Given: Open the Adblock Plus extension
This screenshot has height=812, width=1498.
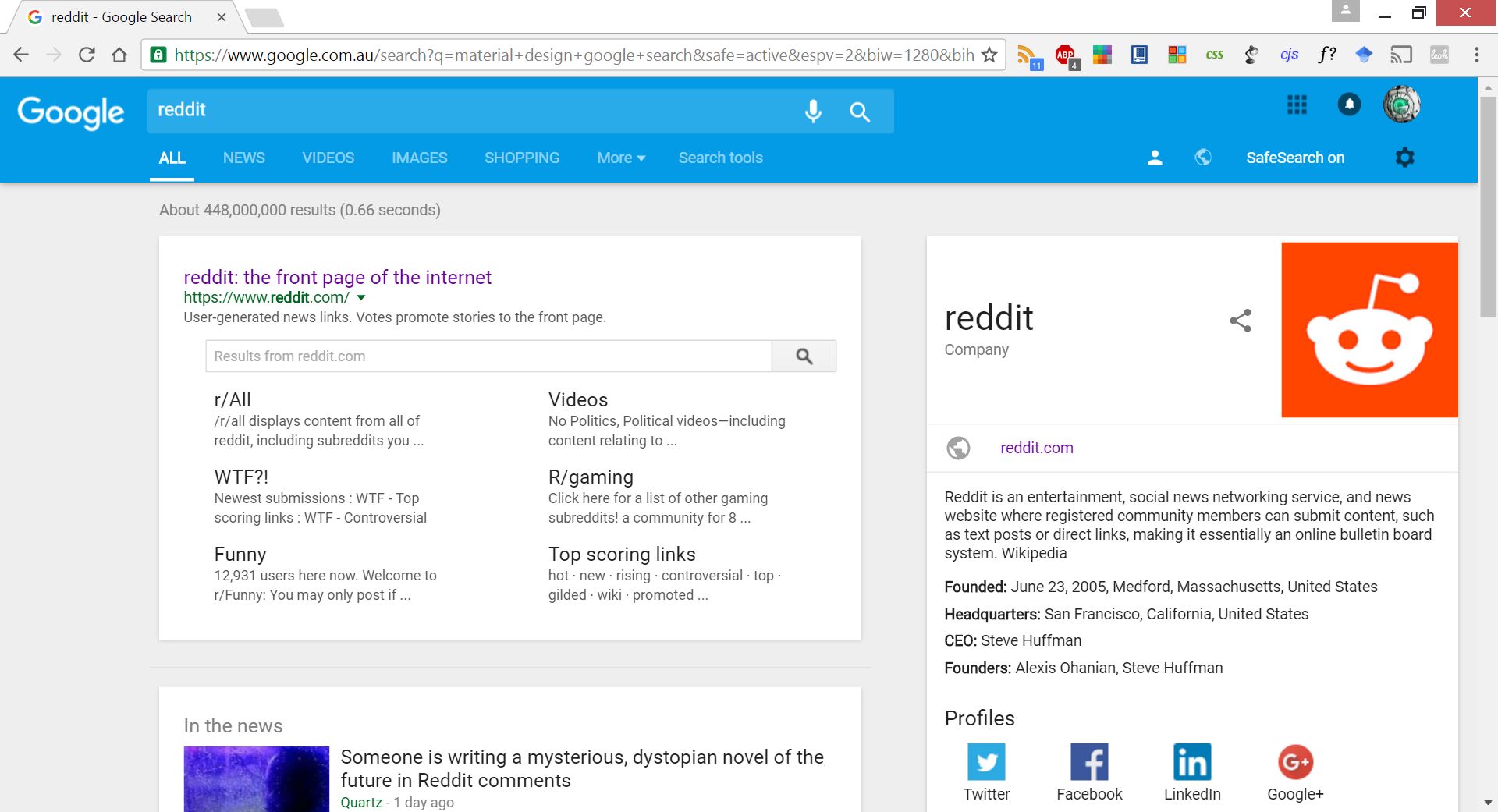Looking at the screenshot, I should point(1065,54).
